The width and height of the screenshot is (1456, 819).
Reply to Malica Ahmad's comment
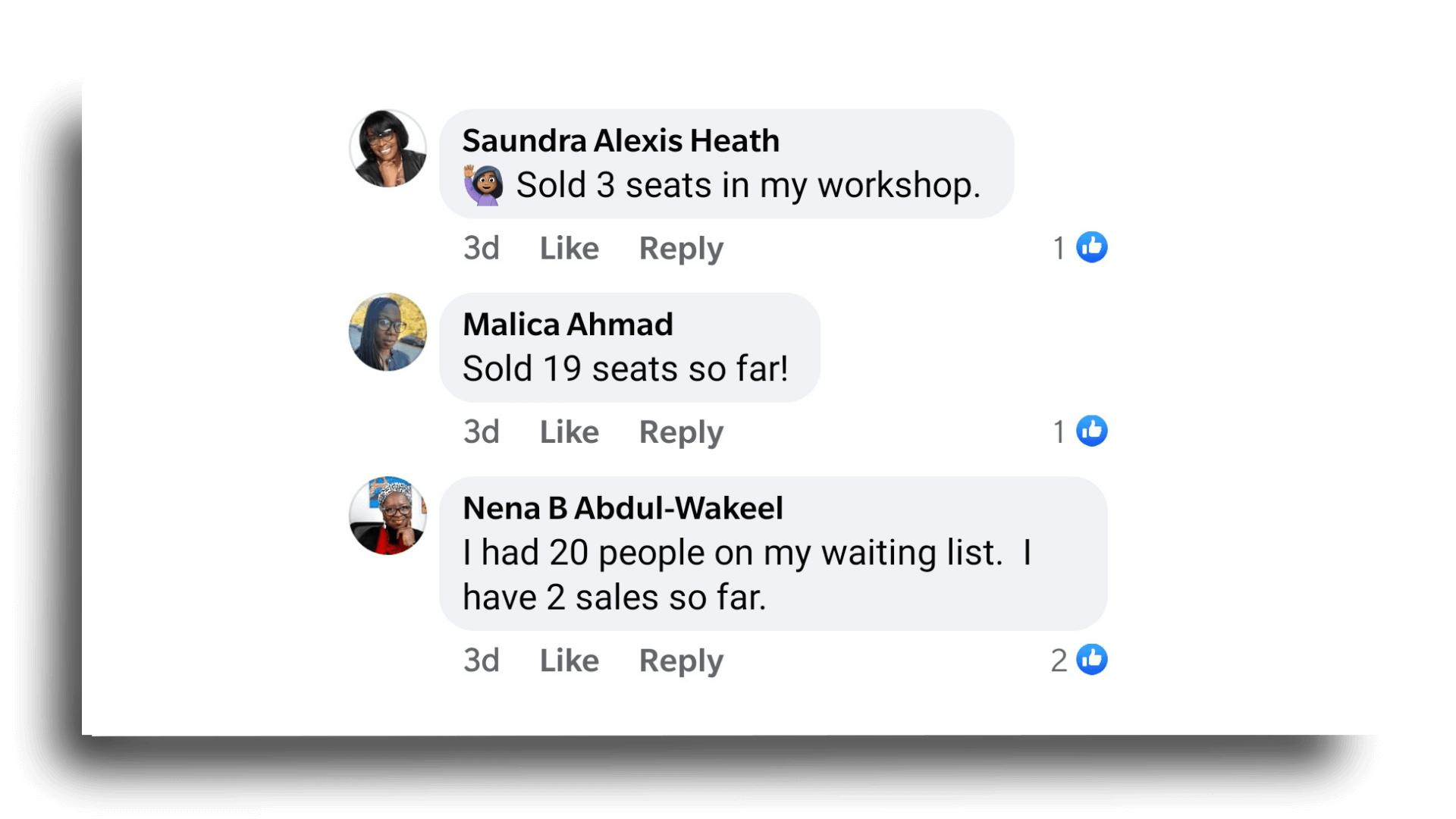coord(681,433)
